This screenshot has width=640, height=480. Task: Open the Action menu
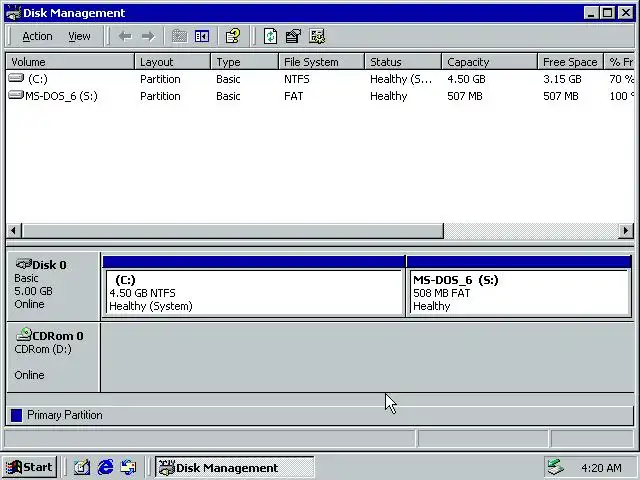pyautogui.click(x=37, y=37)
